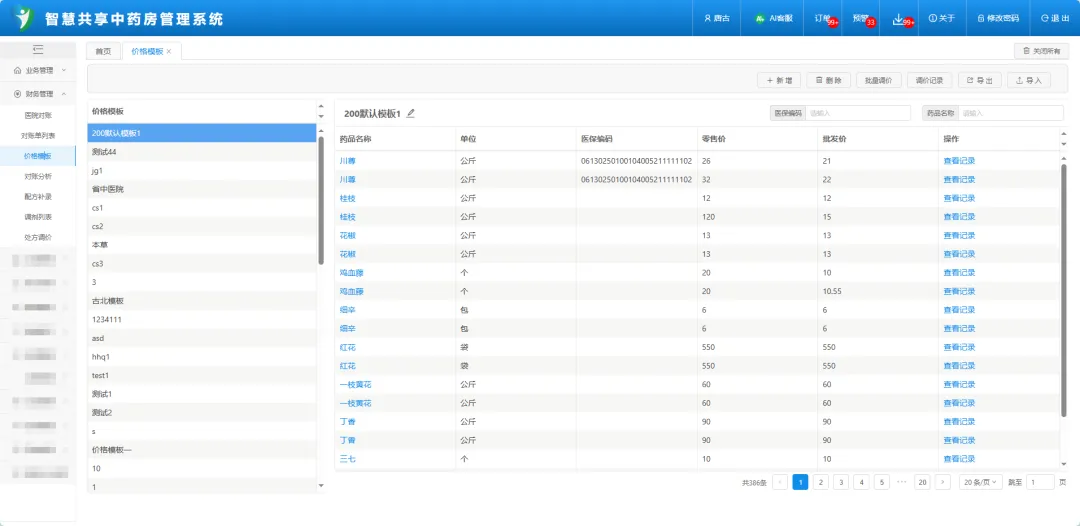1080x526 pixels.
Task: Click the 批量调价 button
Action: tap(880, 80)
